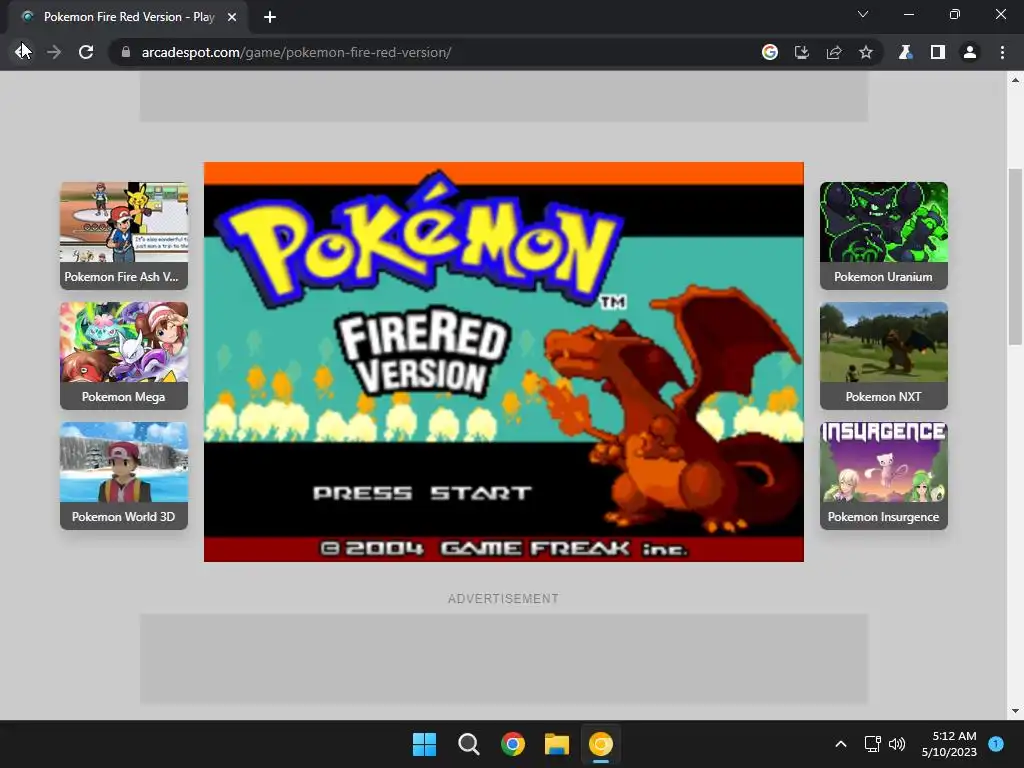Open the Google icon in address bar

point(770,52)
